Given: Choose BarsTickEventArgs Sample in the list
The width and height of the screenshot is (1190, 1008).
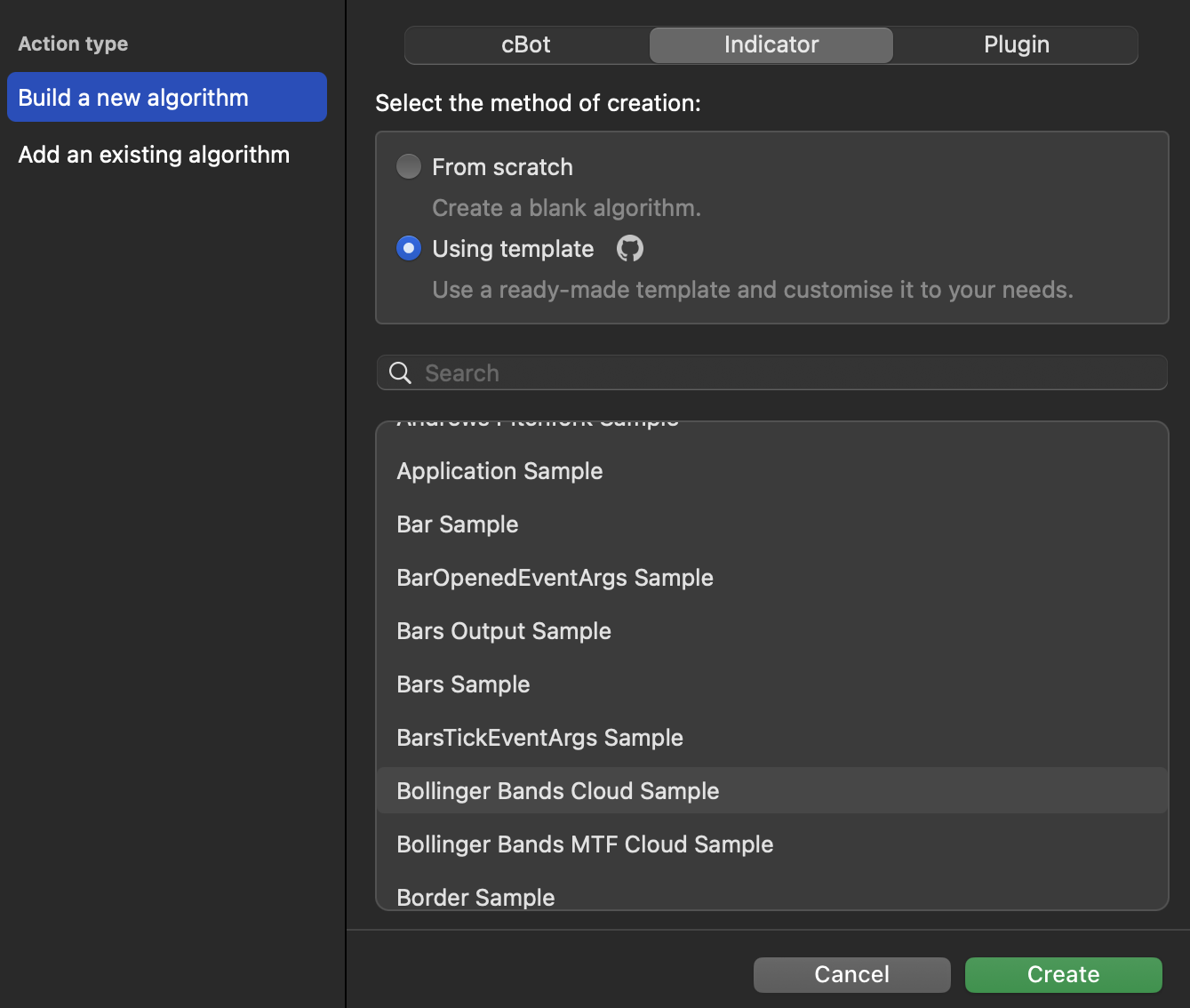Looking at the screenshot, I should click(539, 738).
